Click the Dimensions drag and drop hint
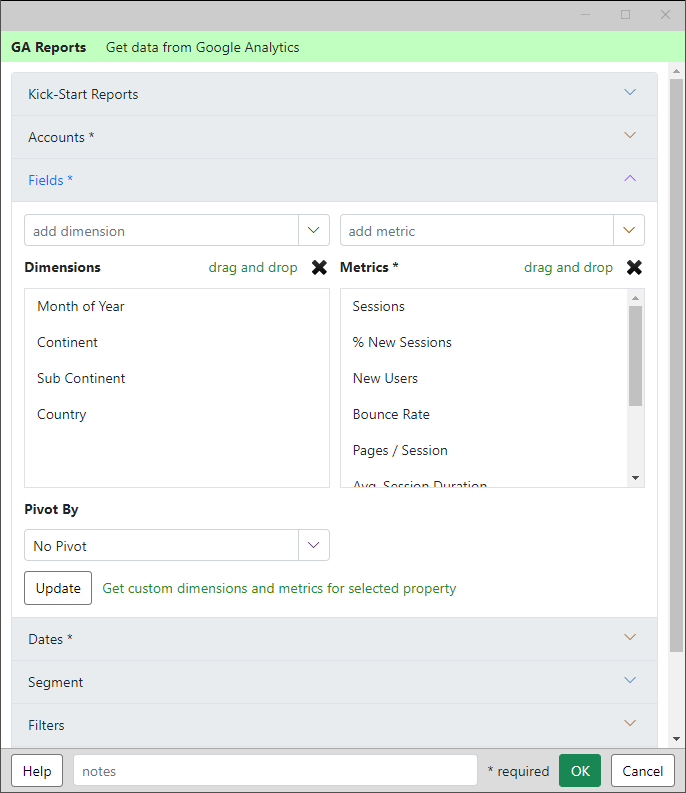 point(253,267)
